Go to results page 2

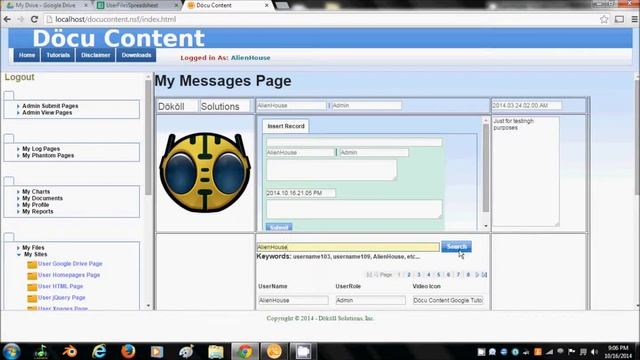[409, 275]
